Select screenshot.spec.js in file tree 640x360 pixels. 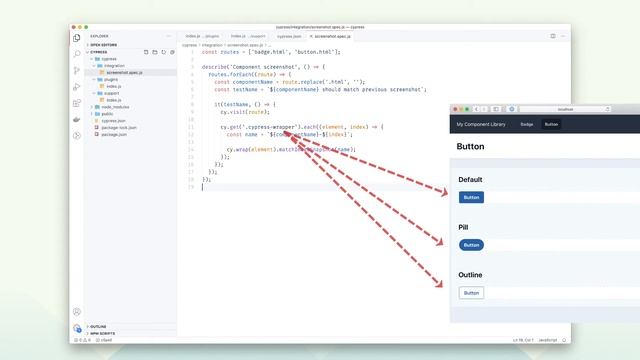[x=124, y=73]
